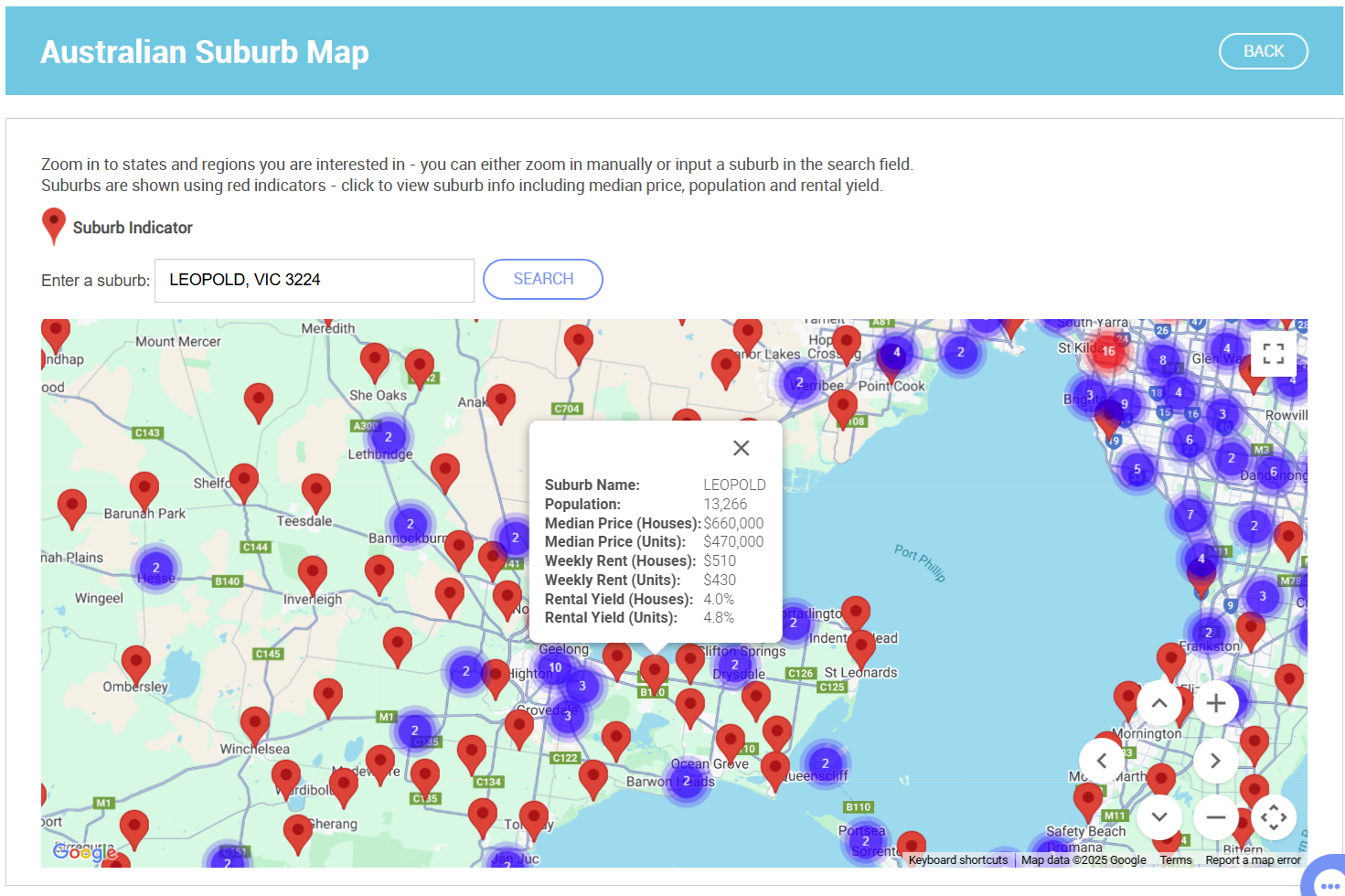The height and width of the screenshot is (896, 1345).
Task: Pan map right using arrow
Action: coord(1215,761)
